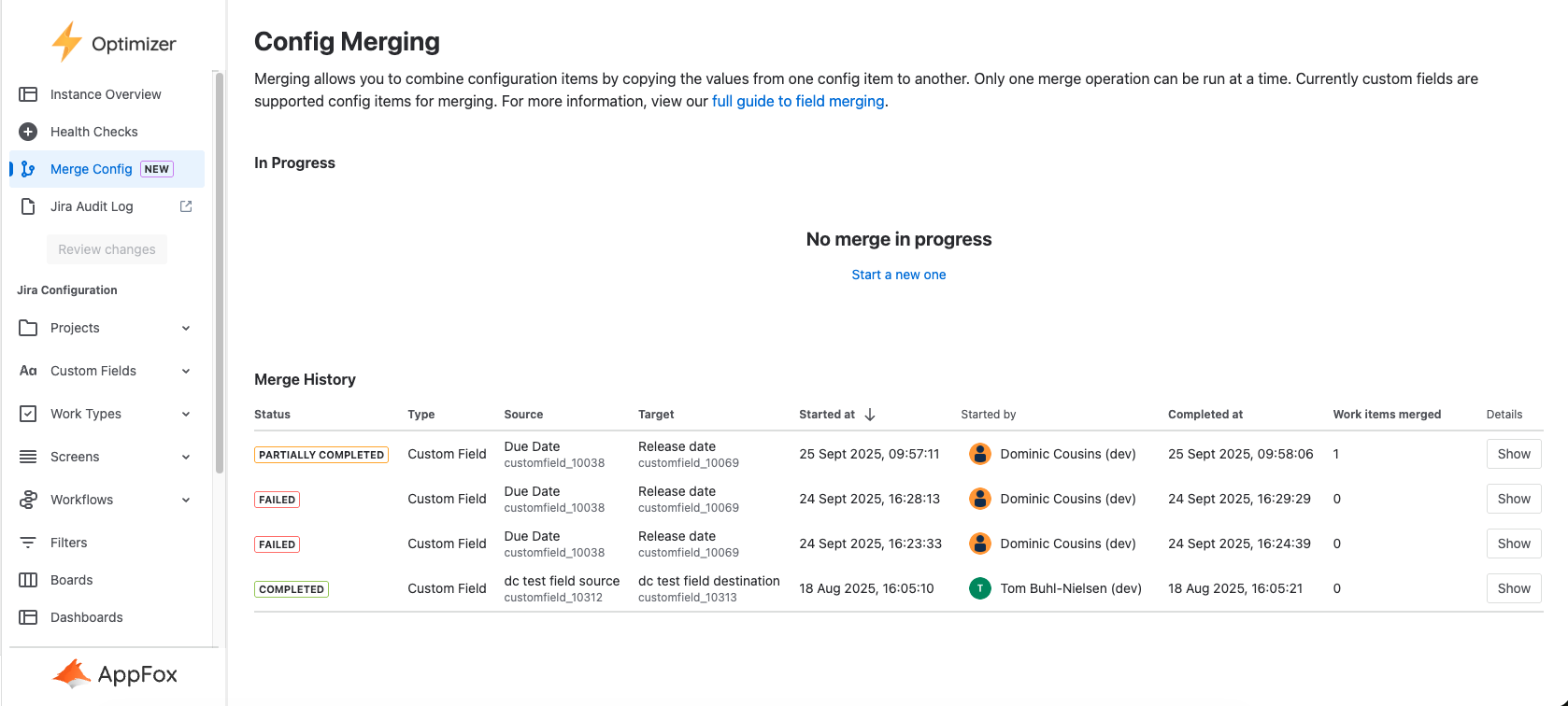Expand the Custom Fields chevron
The width and height of the screenshot is (1568, 706).
tap(186, 371)
